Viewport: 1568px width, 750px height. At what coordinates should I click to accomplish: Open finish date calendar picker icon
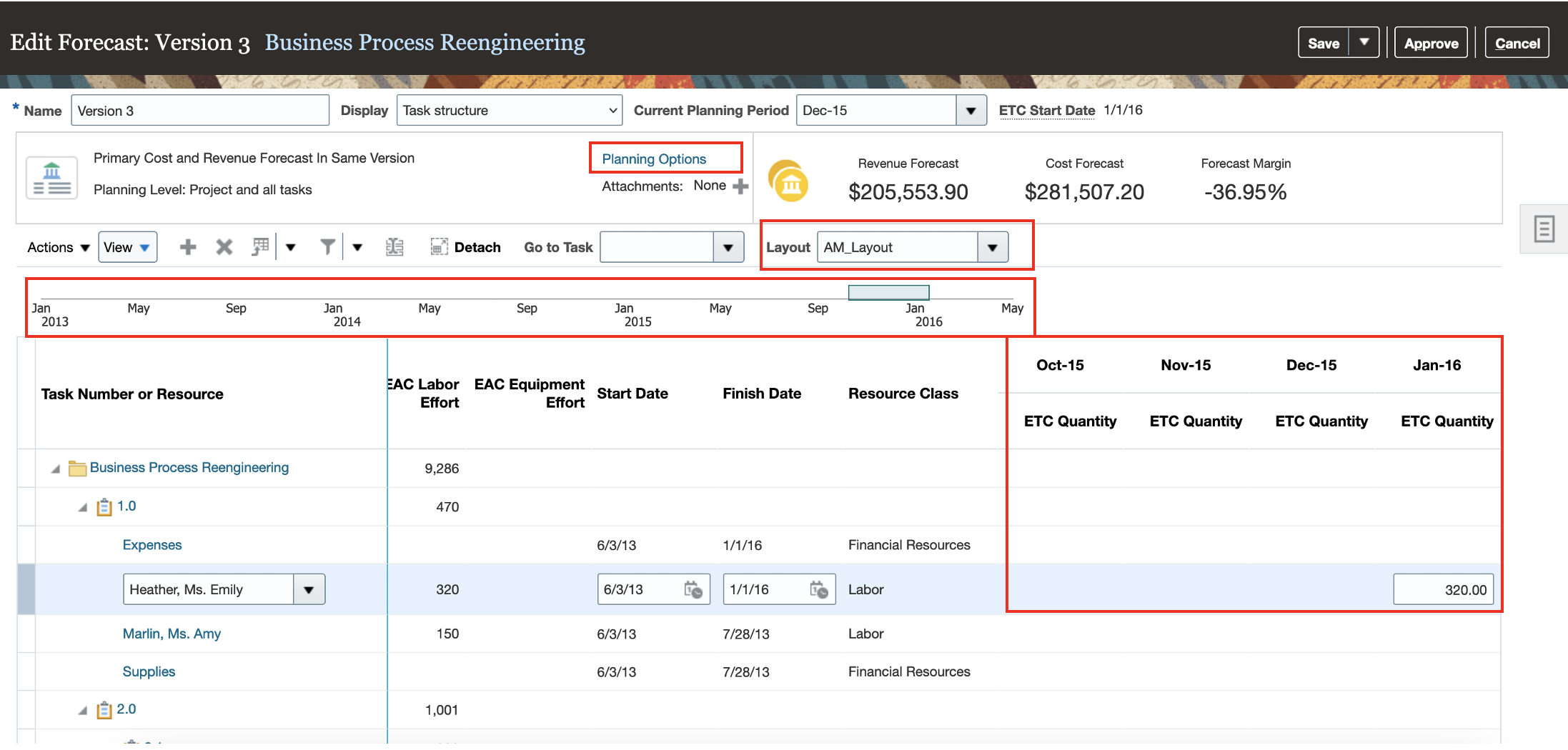coord(819,590)
